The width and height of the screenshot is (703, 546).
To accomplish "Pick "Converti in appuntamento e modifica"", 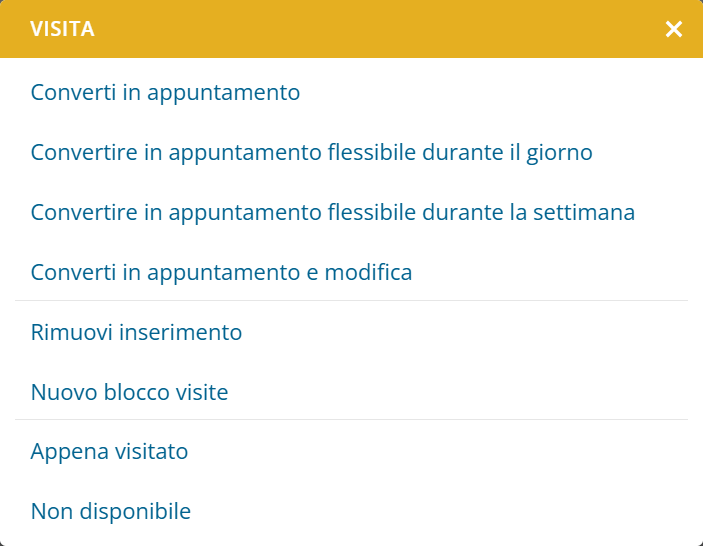I will [x=221, y=272].
